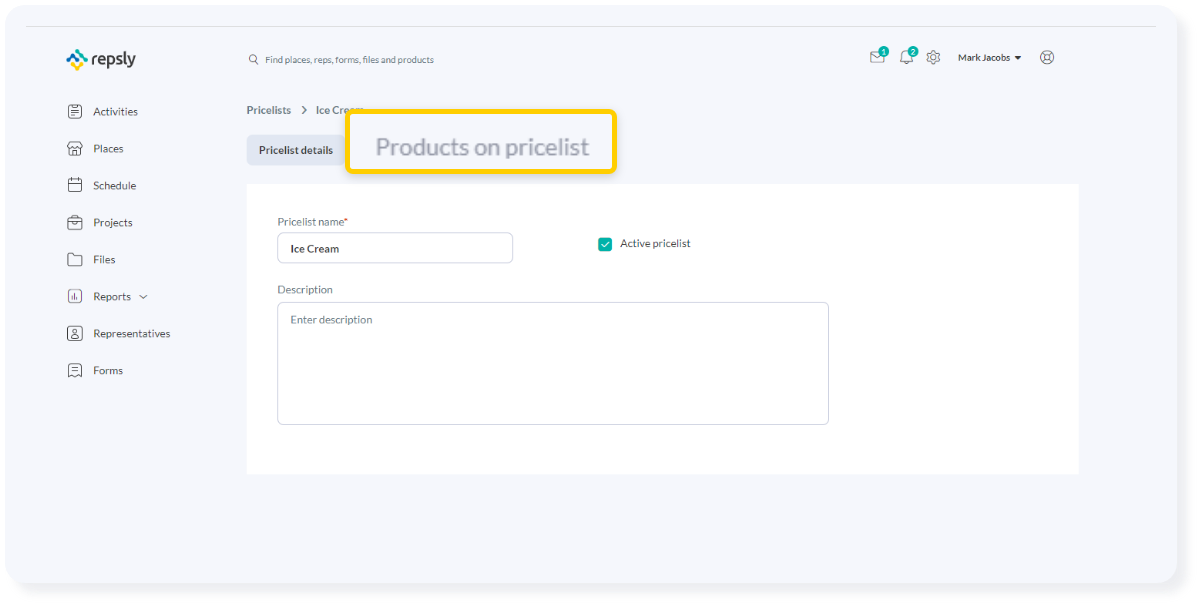The height and width of the screenshot is (608, 1202).
Task: Click the Projects briefcase icon
Action: coord(75,222)
